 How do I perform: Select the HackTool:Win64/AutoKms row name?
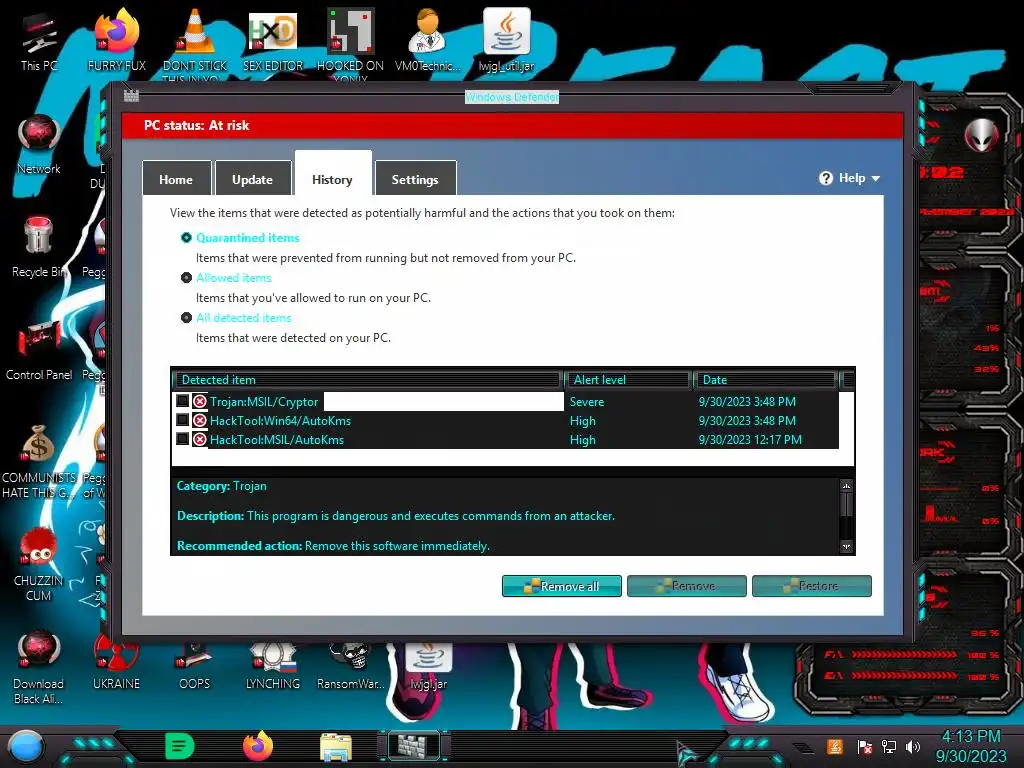tap(280, 421)
